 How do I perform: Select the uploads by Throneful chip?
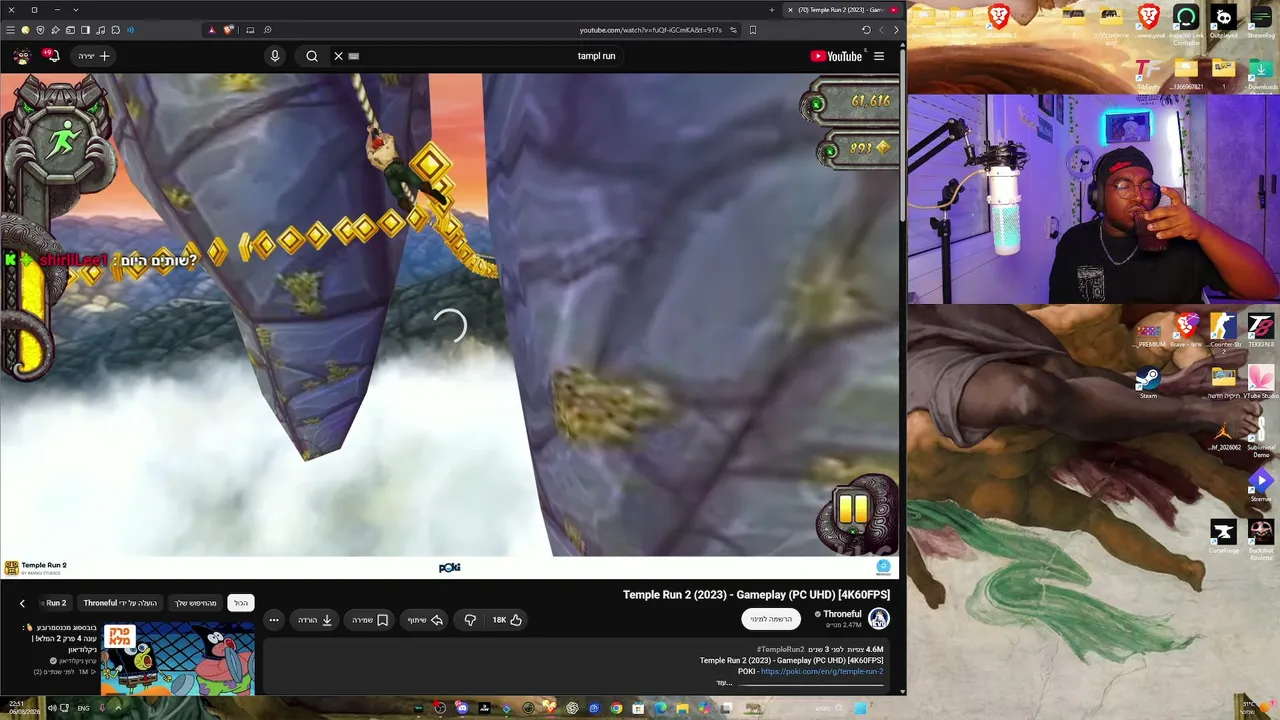120,603
